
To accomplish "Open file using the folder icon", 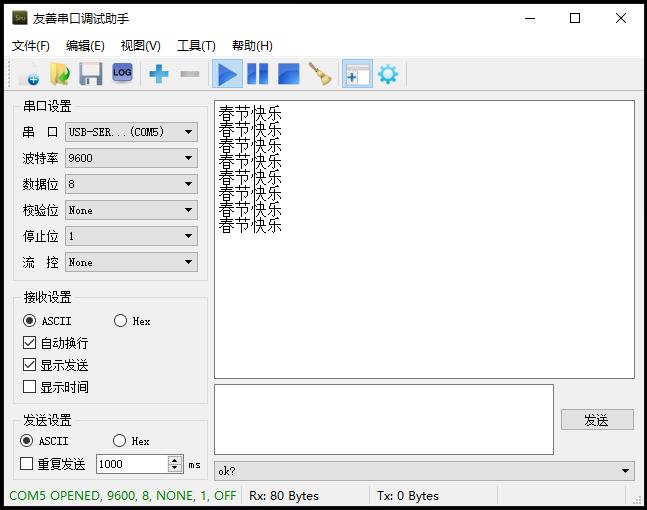I will click(60, 75).
